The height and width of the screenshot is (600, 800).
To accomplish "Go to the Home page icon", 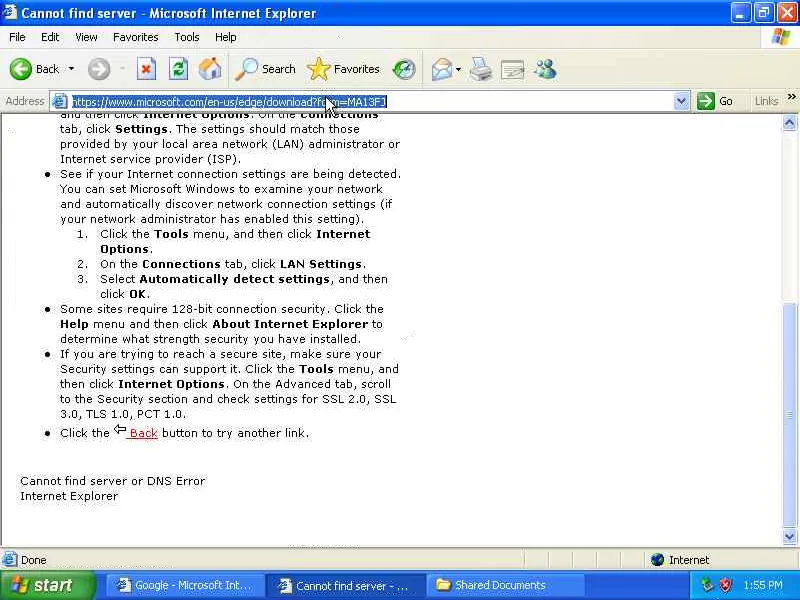I will (210, 69).
